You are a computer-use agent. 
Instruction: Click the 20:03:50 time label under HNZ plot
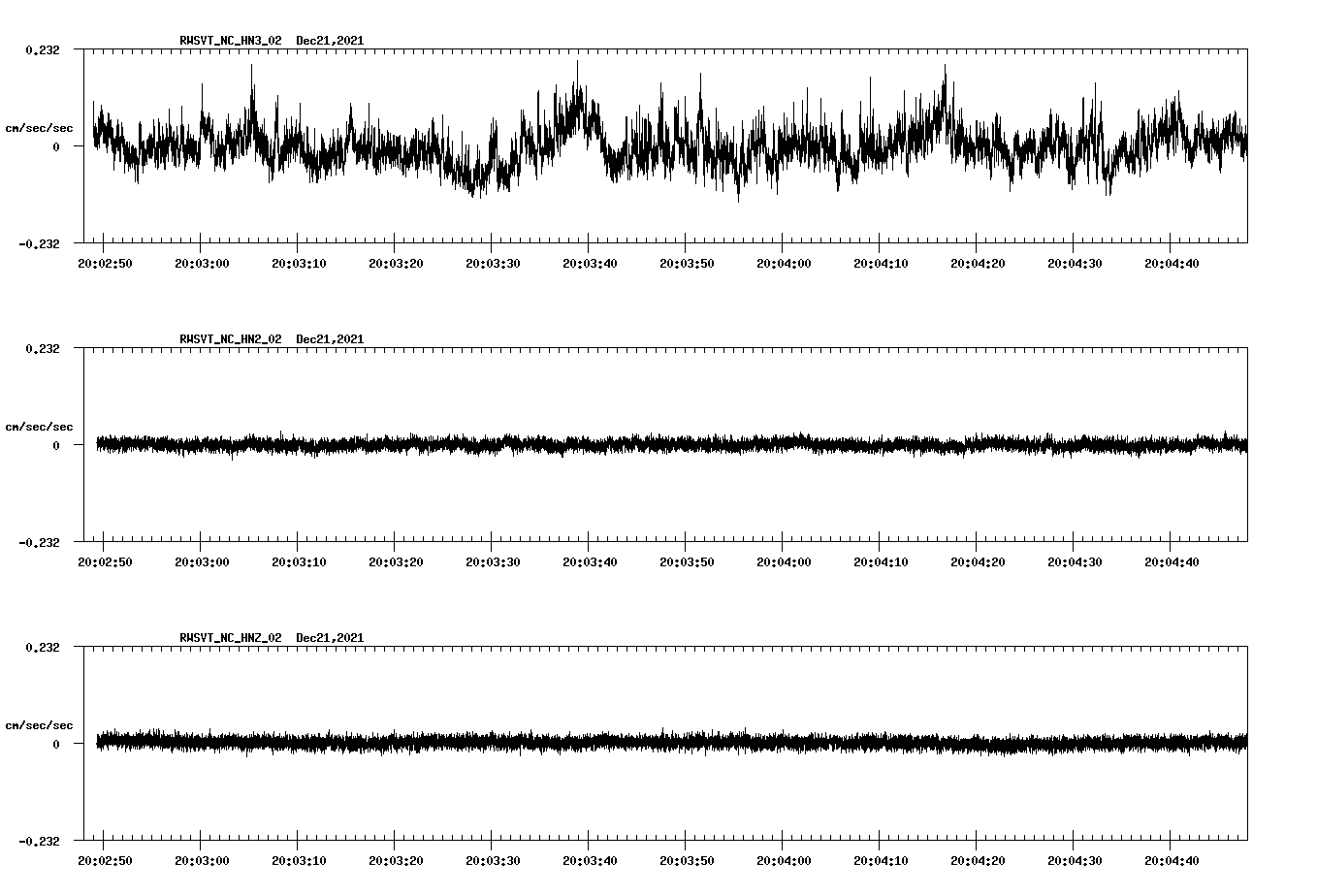[x=687, y=860]
